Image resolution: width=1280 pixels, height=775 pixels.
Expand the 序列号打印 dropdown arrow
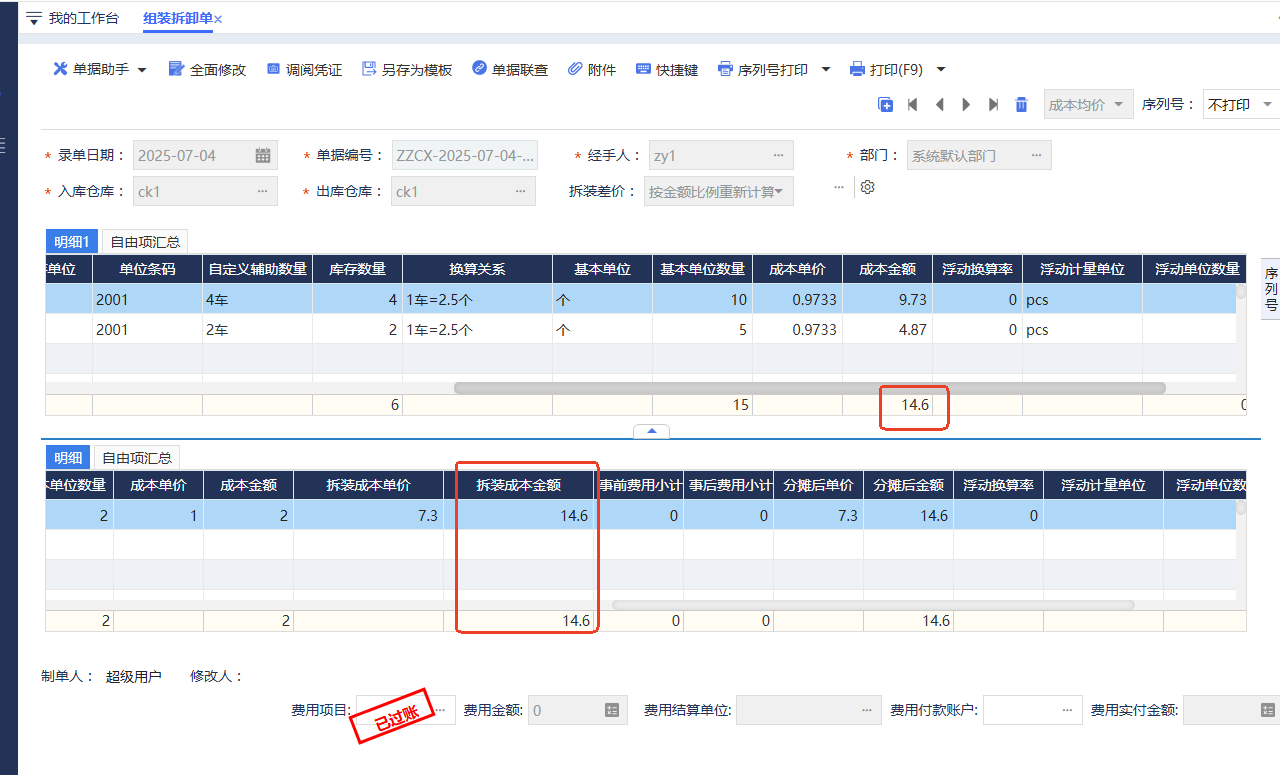825,70
